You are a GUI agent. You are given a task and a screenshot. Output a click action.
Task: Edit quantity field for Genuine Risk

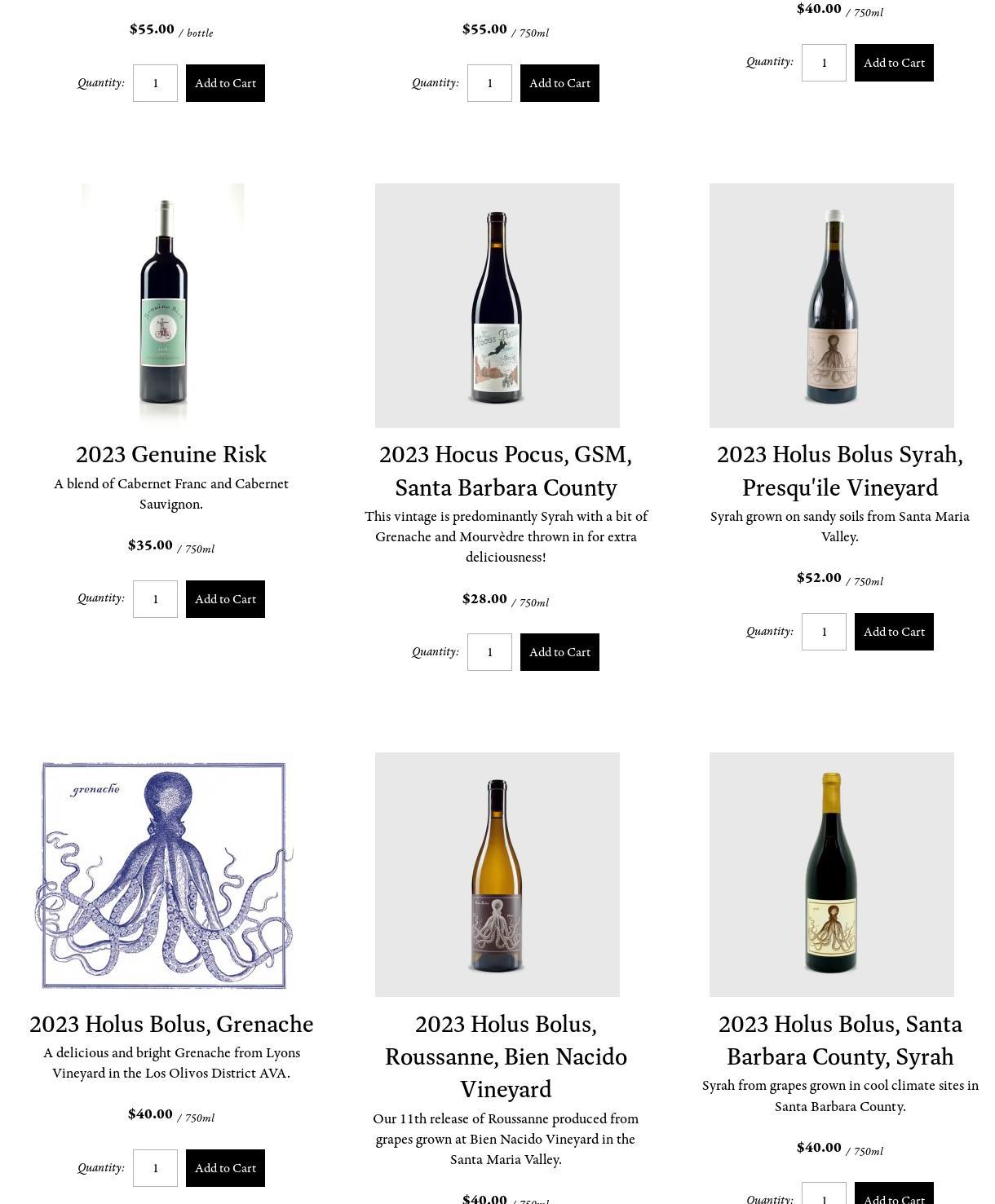pyautogui.click(x=155, y=599)
